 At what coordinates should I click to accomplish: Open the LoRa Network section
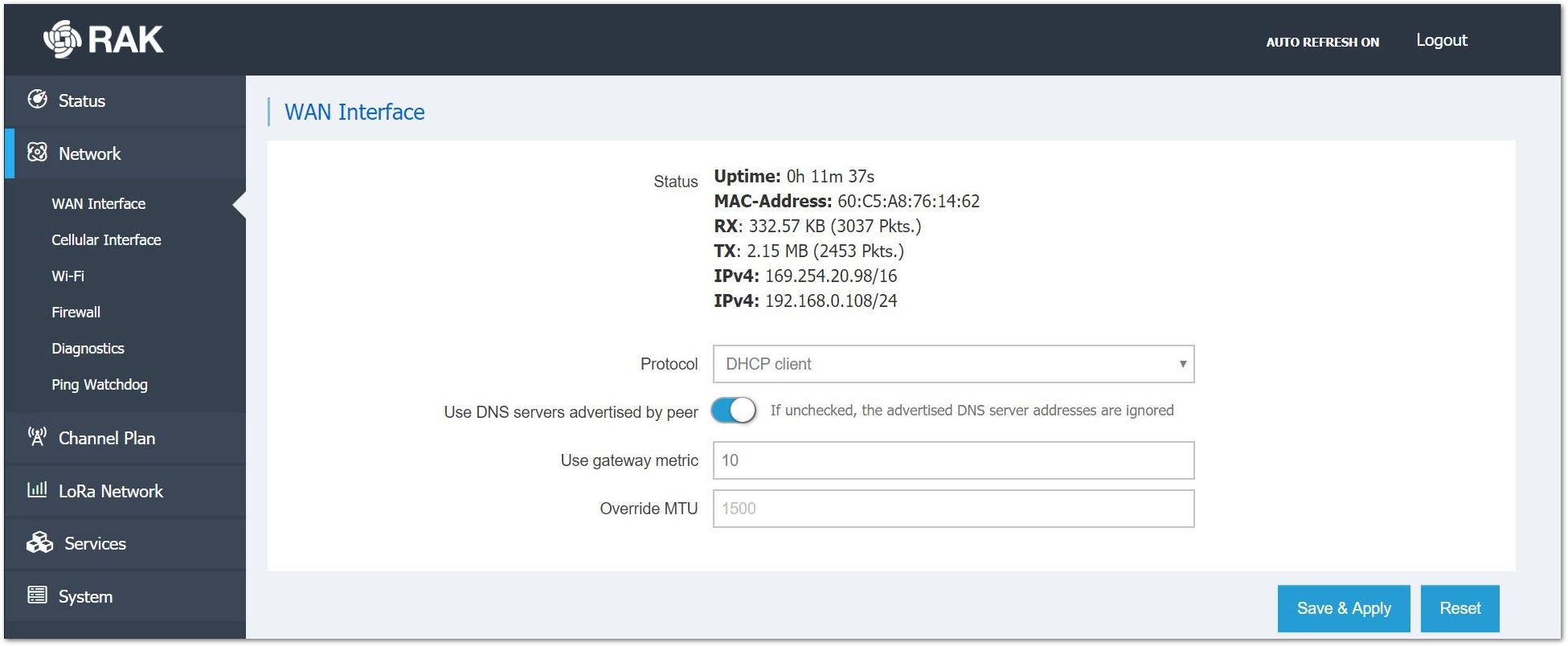(125, 491)
